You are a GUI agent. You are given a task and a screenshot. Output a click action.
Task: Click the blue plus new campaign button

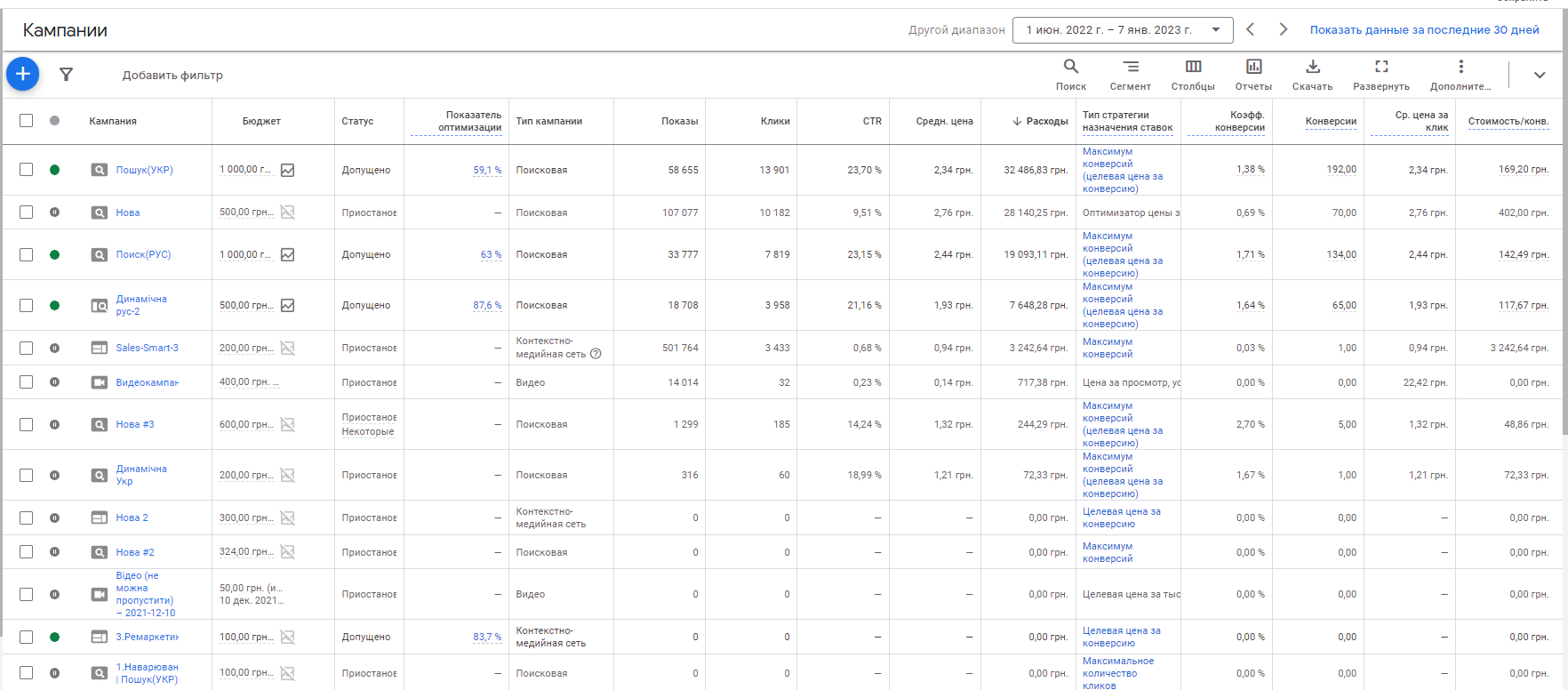23,74
